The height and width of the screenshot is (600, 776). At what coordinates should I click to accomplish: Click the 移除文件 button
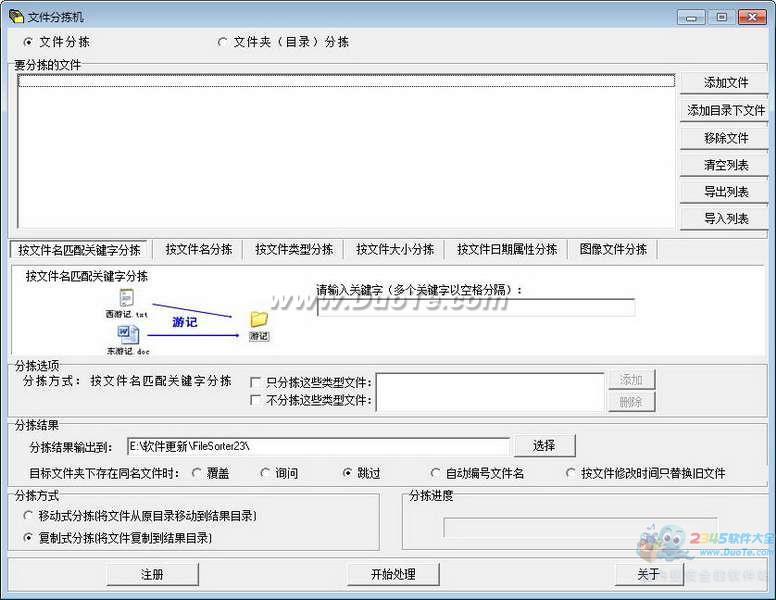coord(725,138)
